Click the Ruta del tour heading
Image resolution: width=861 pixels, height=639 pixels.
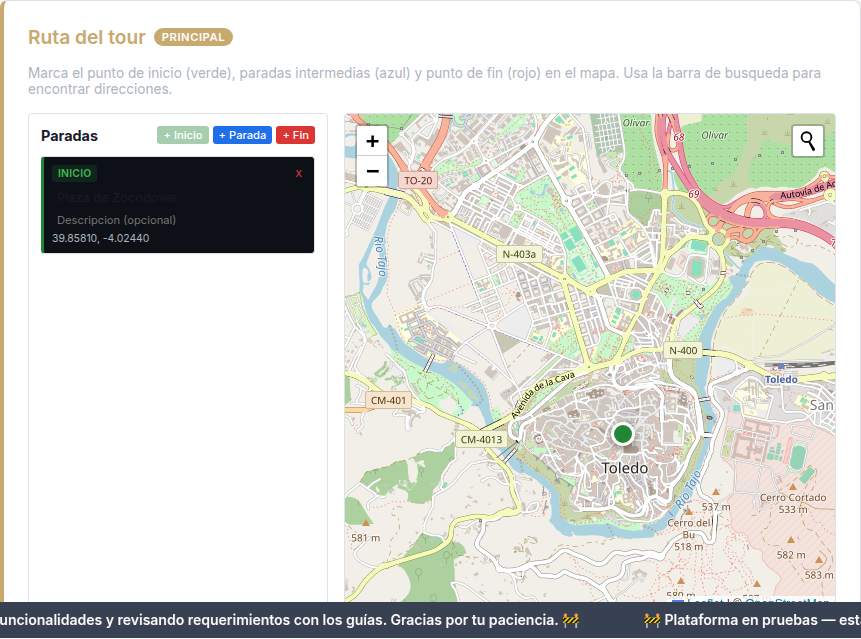(x=87, y=37)
